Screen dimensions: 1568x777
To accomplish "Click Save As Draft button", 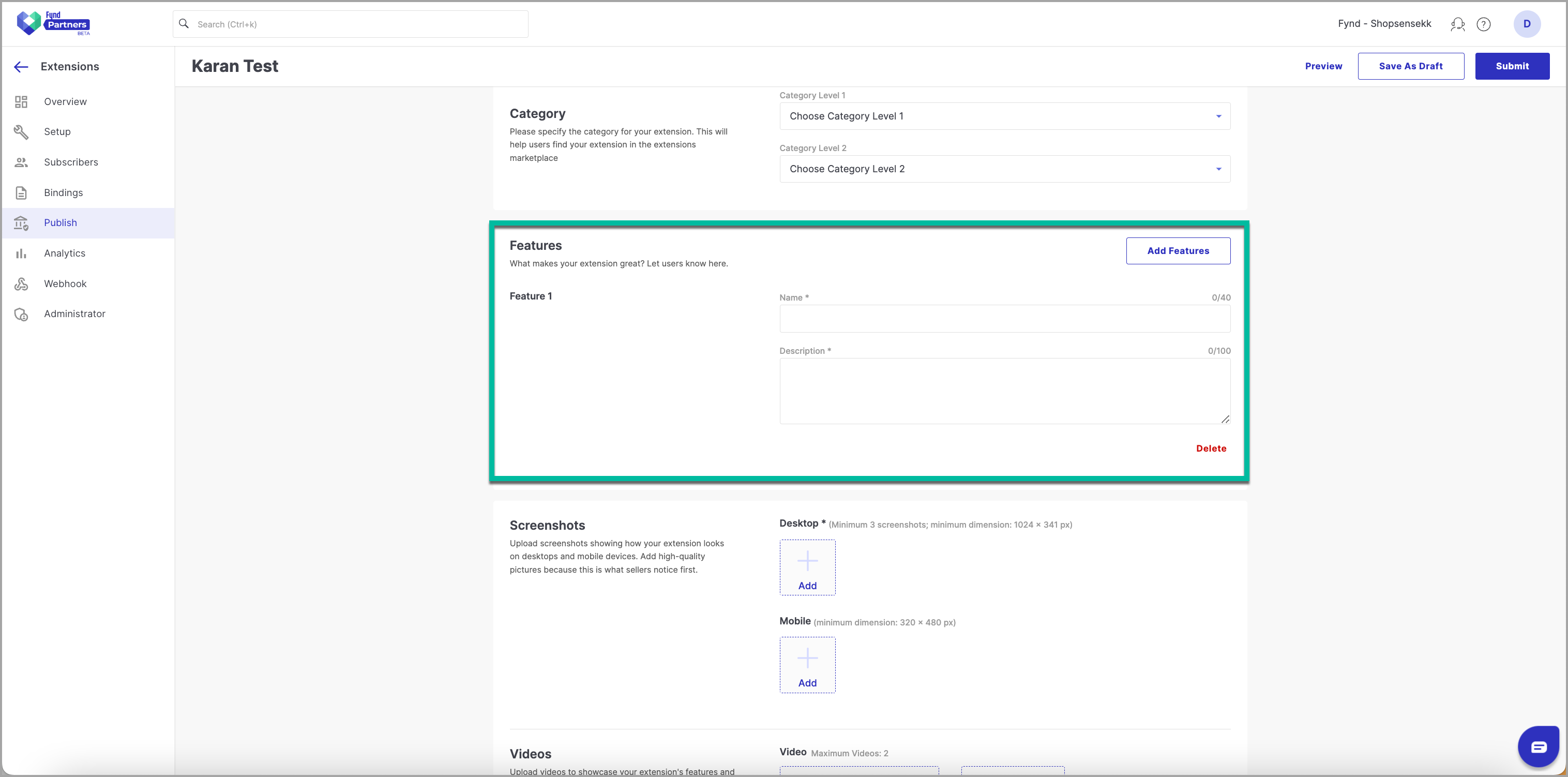I will 1410,66.
